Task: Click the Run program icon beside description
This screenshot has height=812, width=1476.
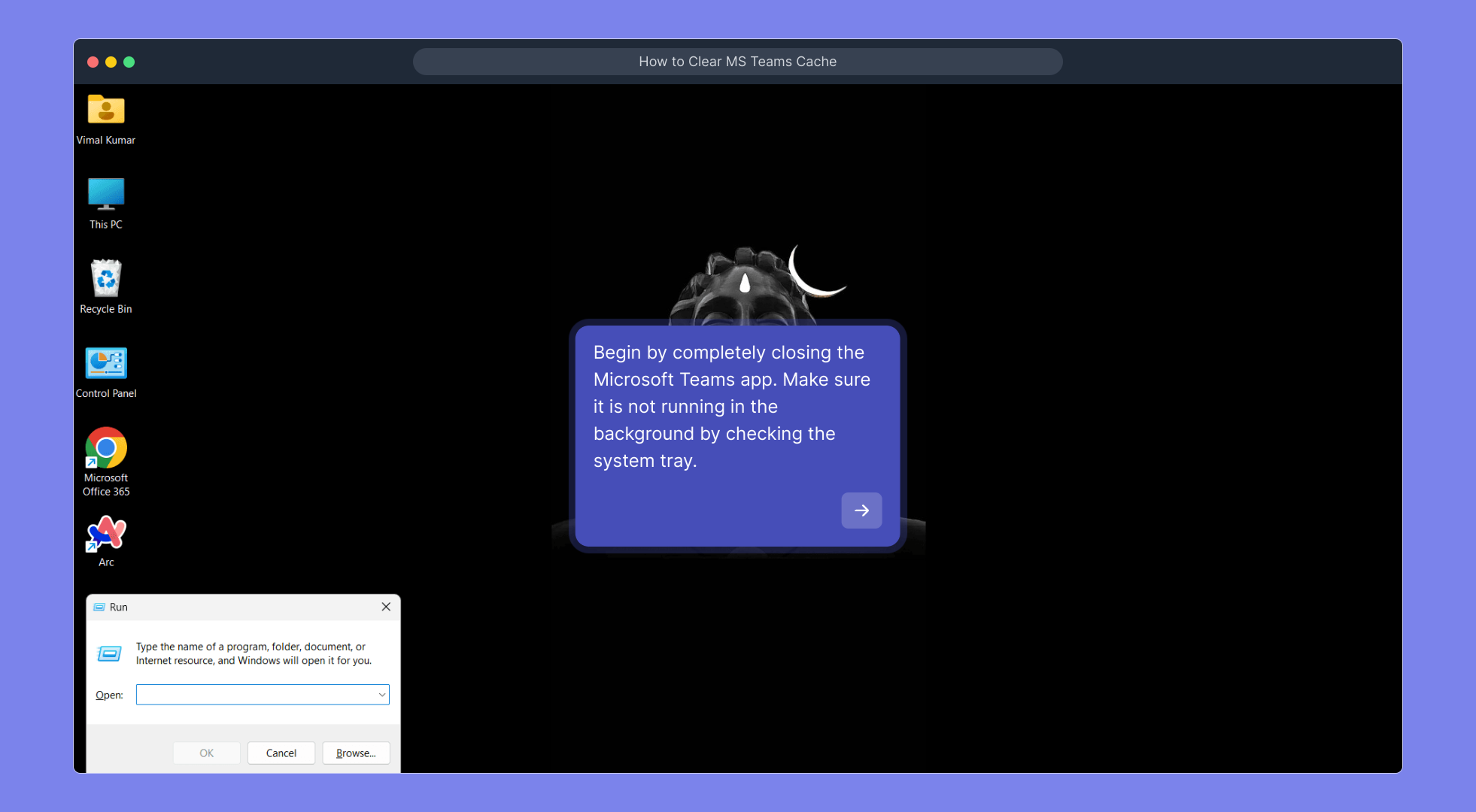Action: pos(110,654)
